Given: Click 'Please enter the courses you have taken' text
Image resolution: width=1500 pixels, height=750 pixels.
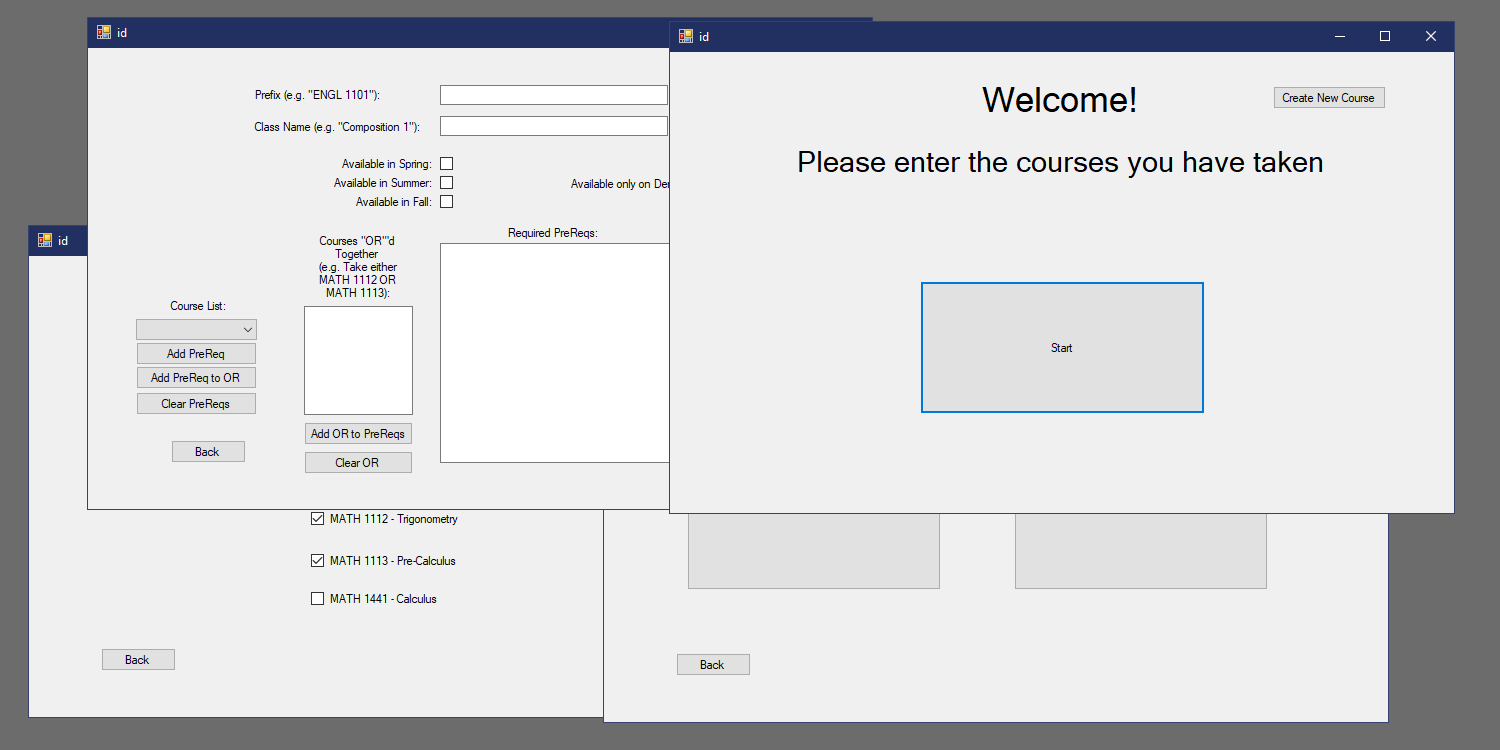Looking at the screenshot, I should (x=1060, y=162).
